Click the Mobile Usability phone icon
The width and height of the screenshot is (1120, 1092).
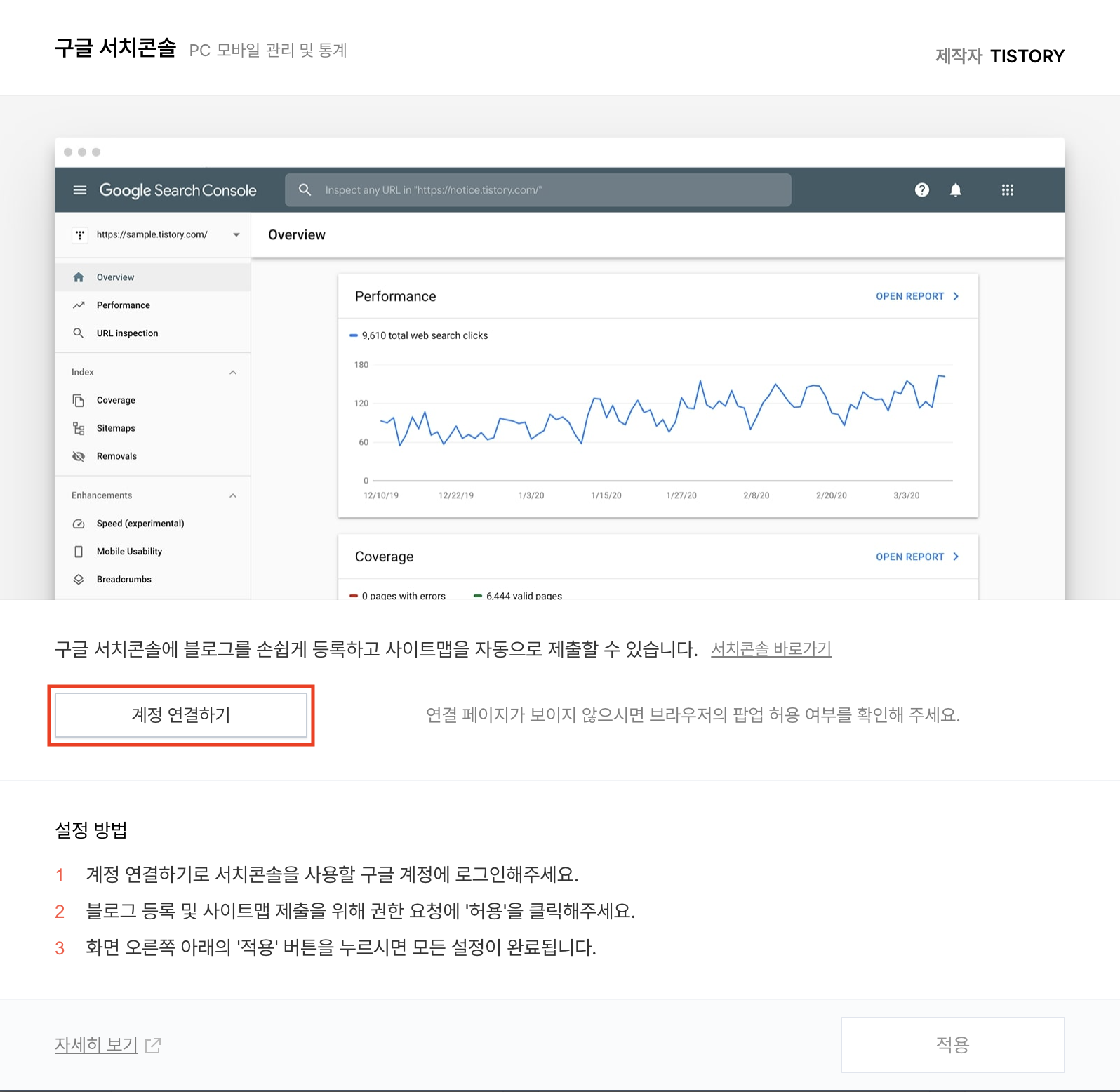[79, 552]
